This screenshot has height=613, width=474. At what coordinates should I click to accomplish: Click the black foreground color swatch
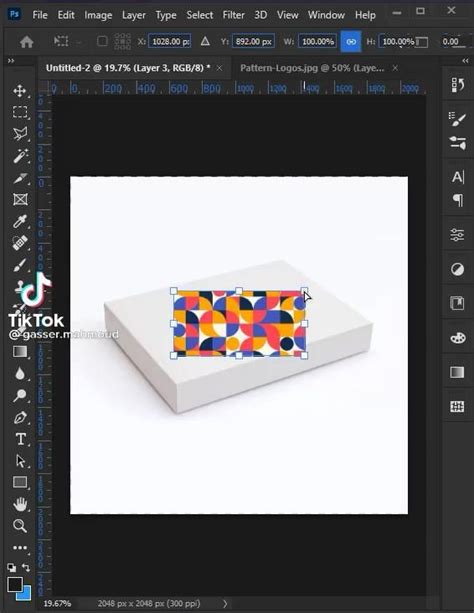pyautogui.click(x=15, y=585)
